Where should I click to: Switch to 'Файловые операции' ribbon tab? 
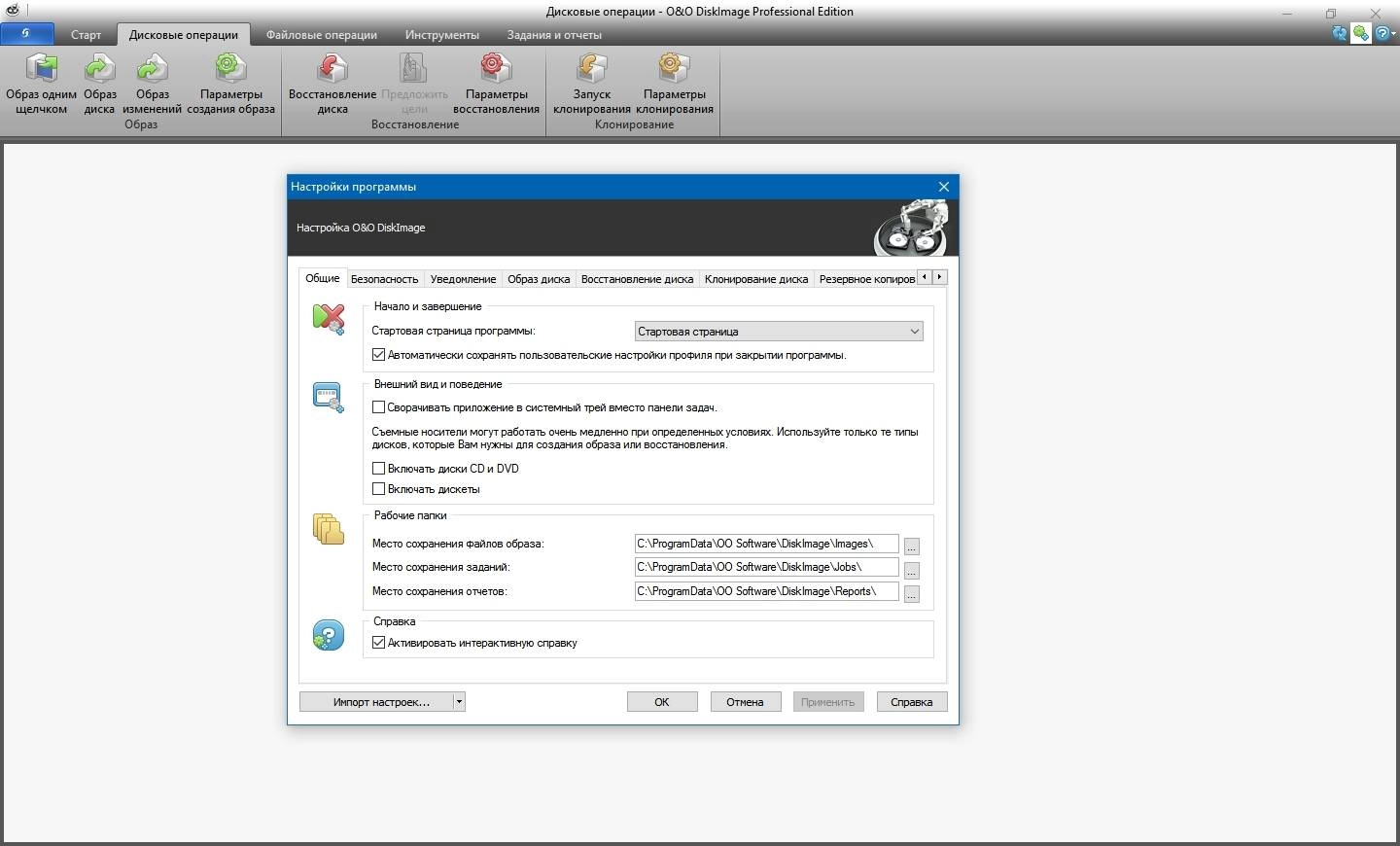click(x=322, y=35)
